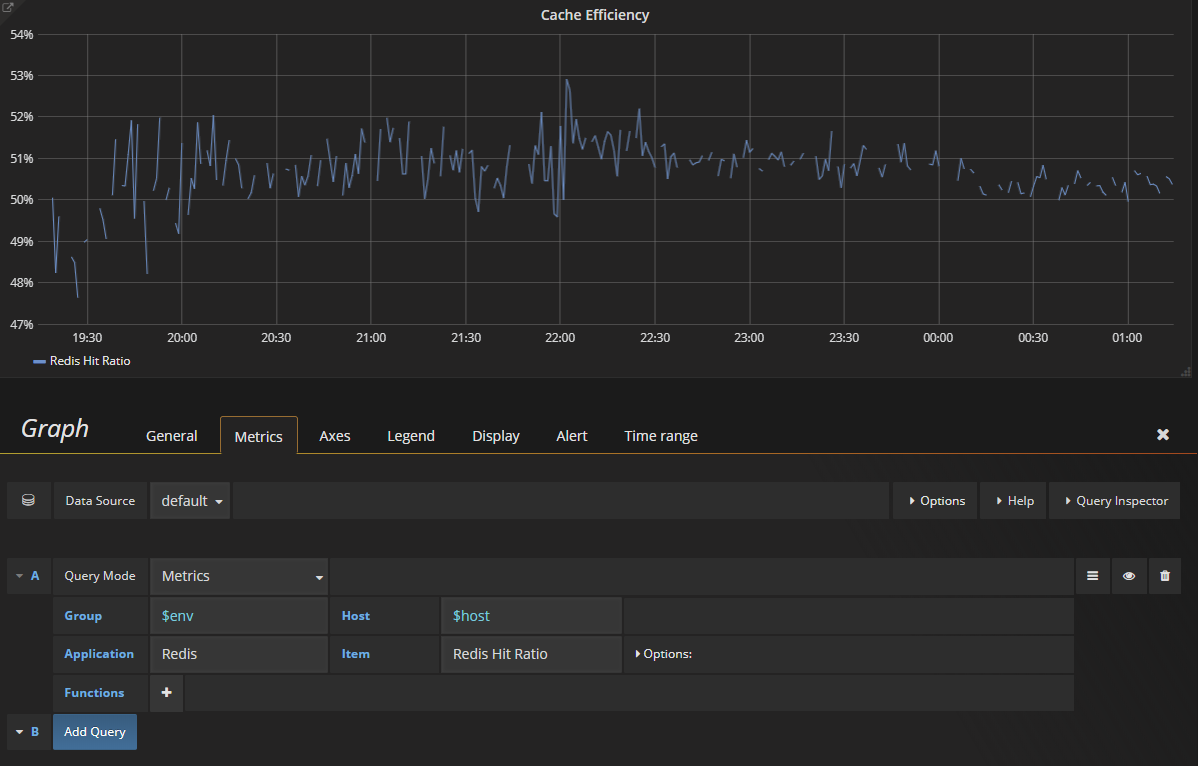Close the Graph editor with the X icon

point(1163,434)
